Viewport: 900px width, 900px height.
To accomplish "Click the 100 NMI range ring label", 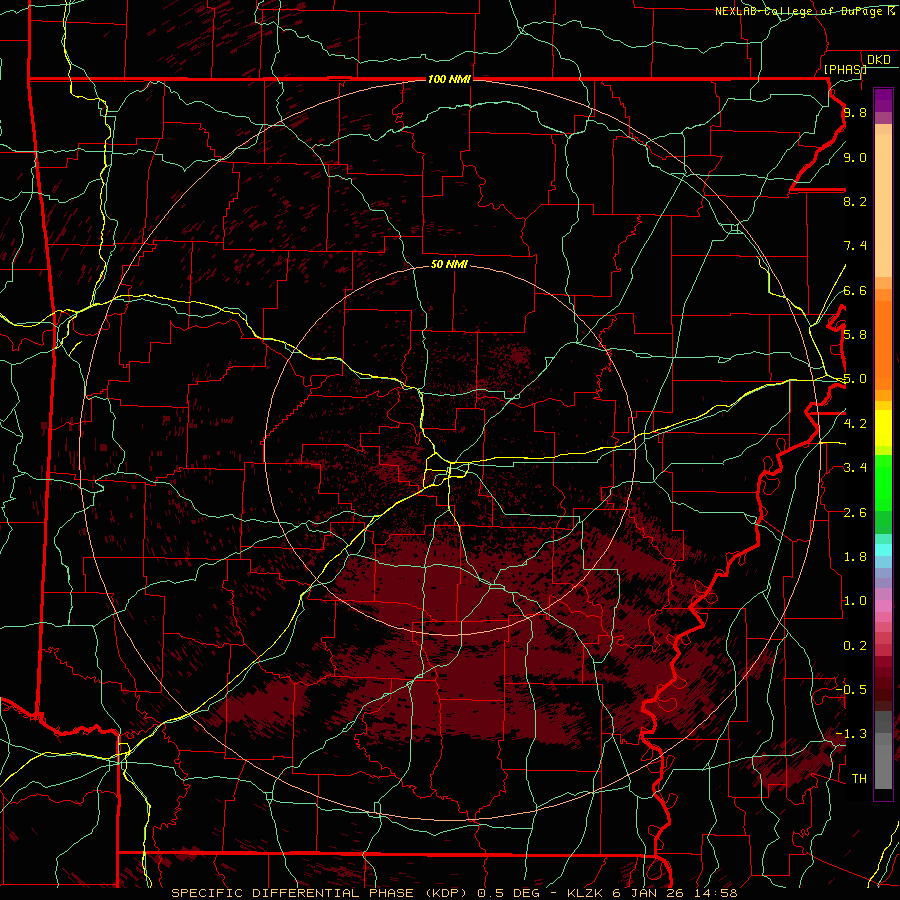I will tap(449, 79).
